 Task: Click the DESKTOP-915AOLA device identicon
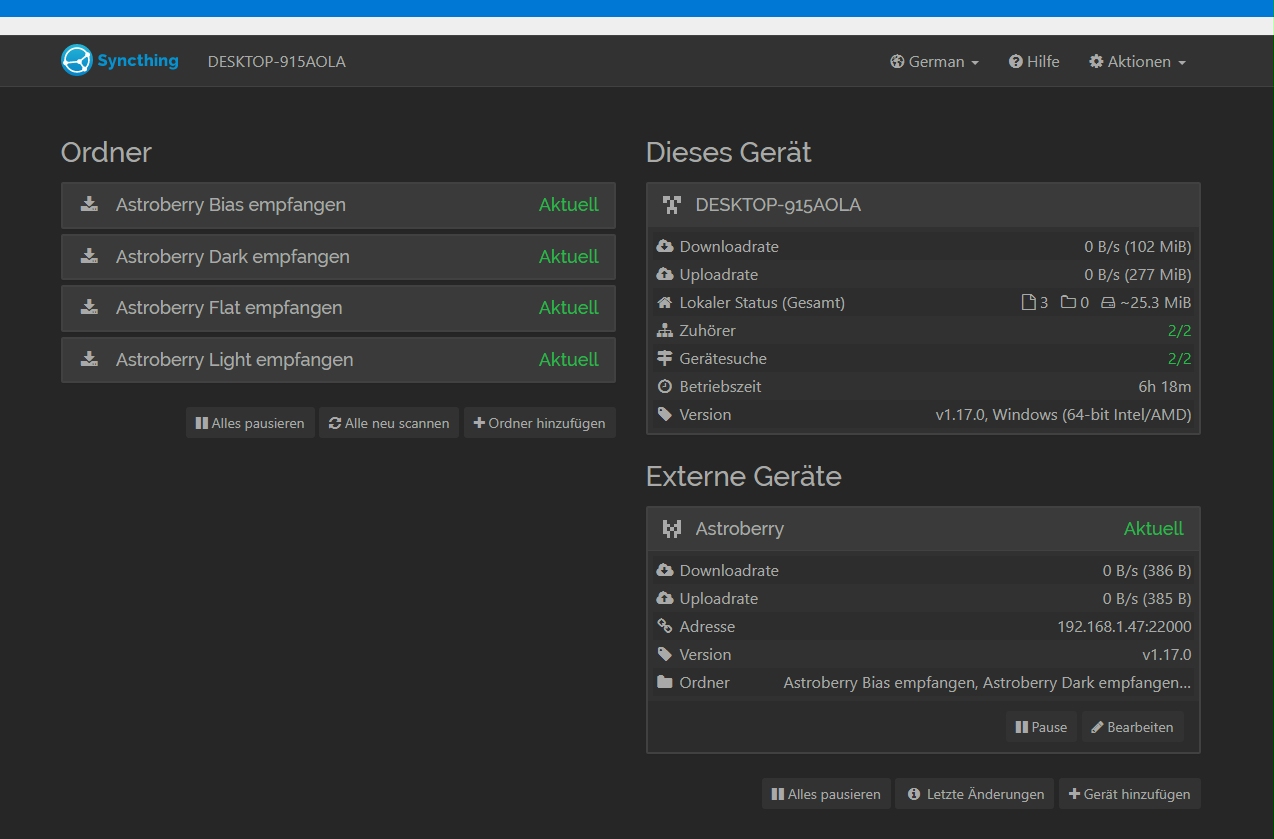pyautogui.click(x=672, y=205)
